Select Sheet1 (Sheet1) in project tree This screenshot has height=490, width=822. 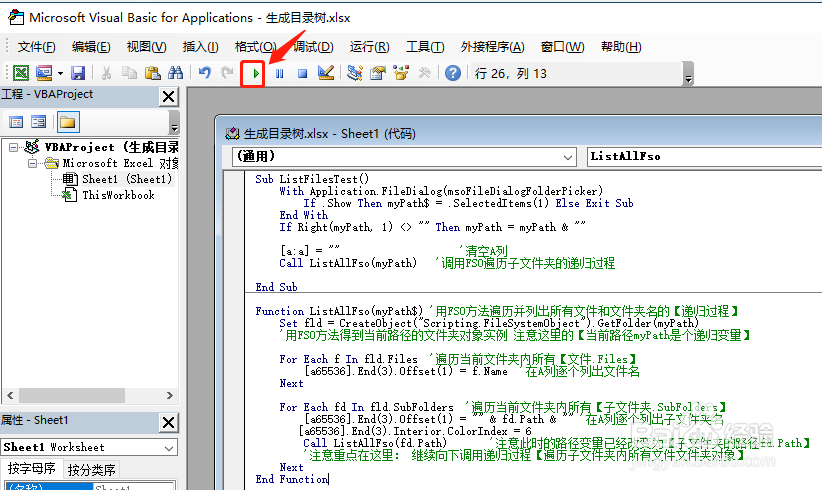[127, 179]
